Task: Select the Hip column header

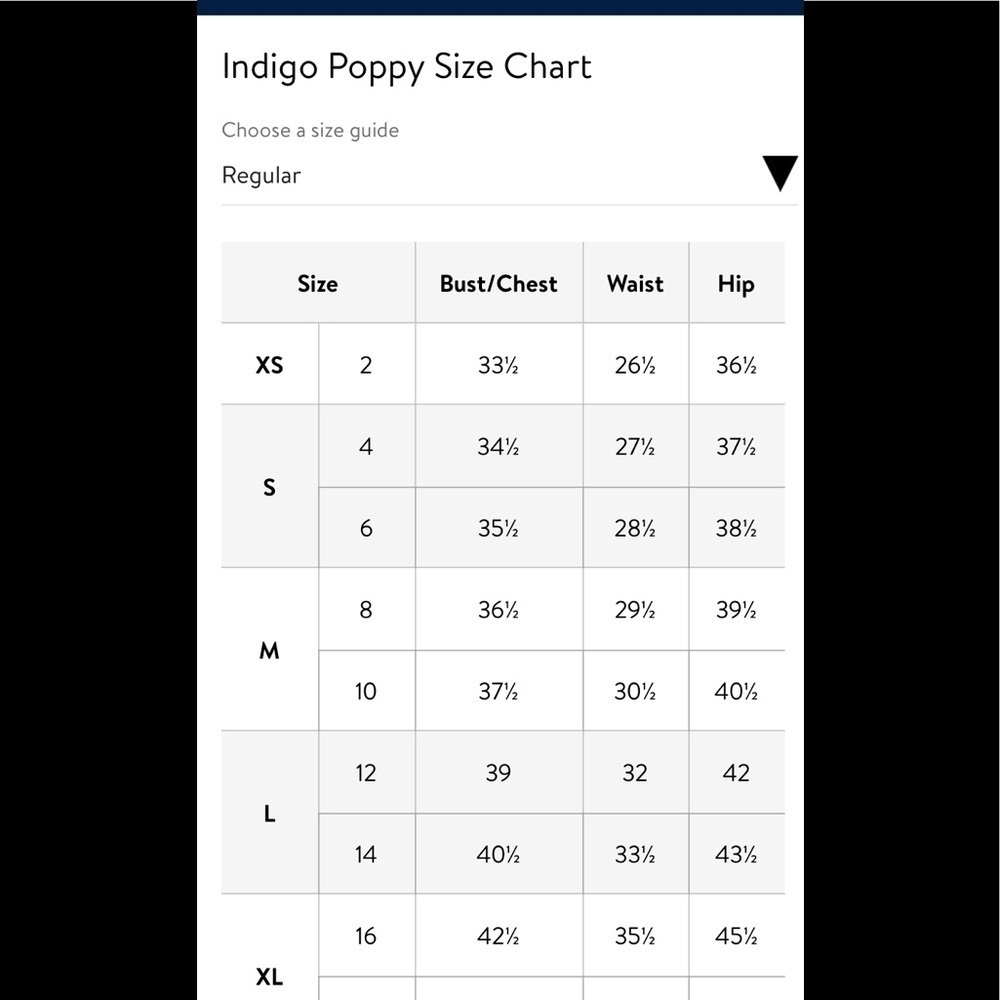Action: pos(737,283)
